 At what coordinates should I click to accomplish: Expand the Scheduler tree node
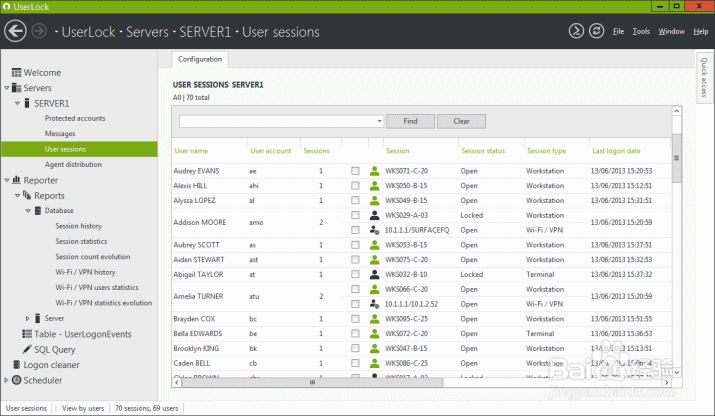[x=6, y=380]
